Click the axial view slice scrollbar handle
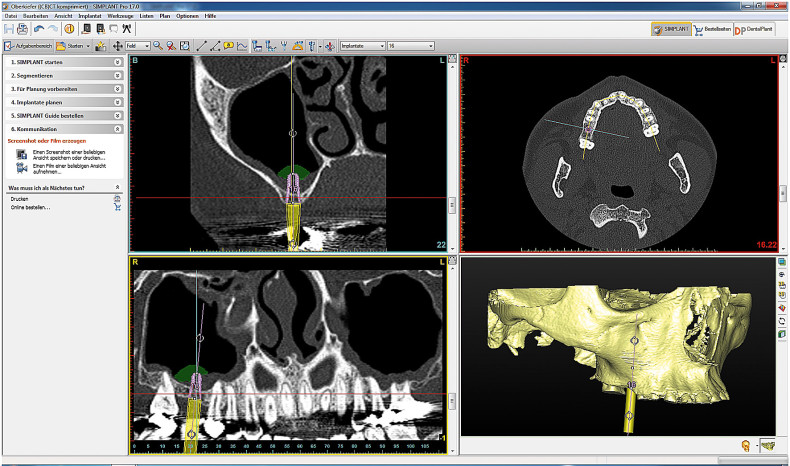Viewport: 790px width, 466px height. pos(783,192)
